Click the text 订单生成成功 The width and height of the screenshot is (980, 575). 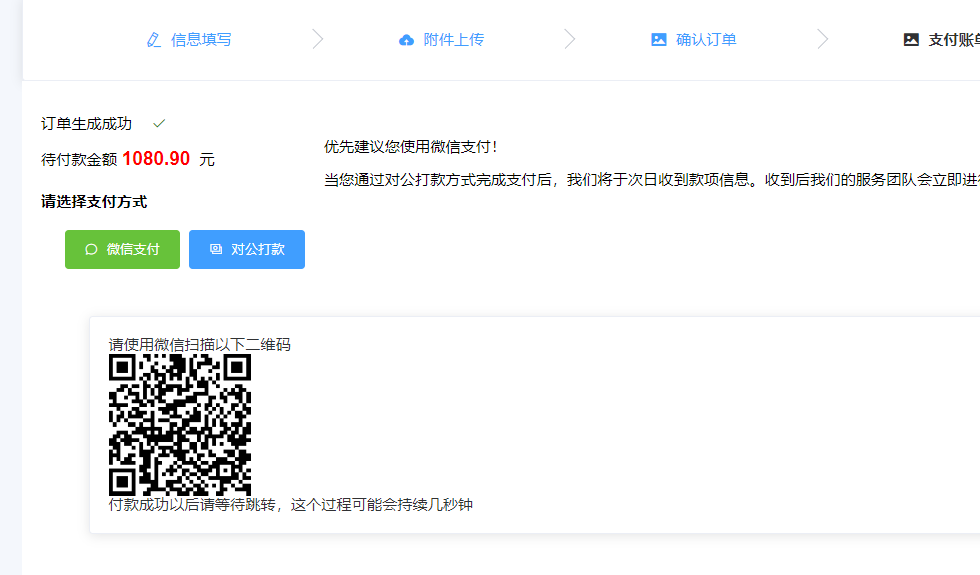coord(86,124)
